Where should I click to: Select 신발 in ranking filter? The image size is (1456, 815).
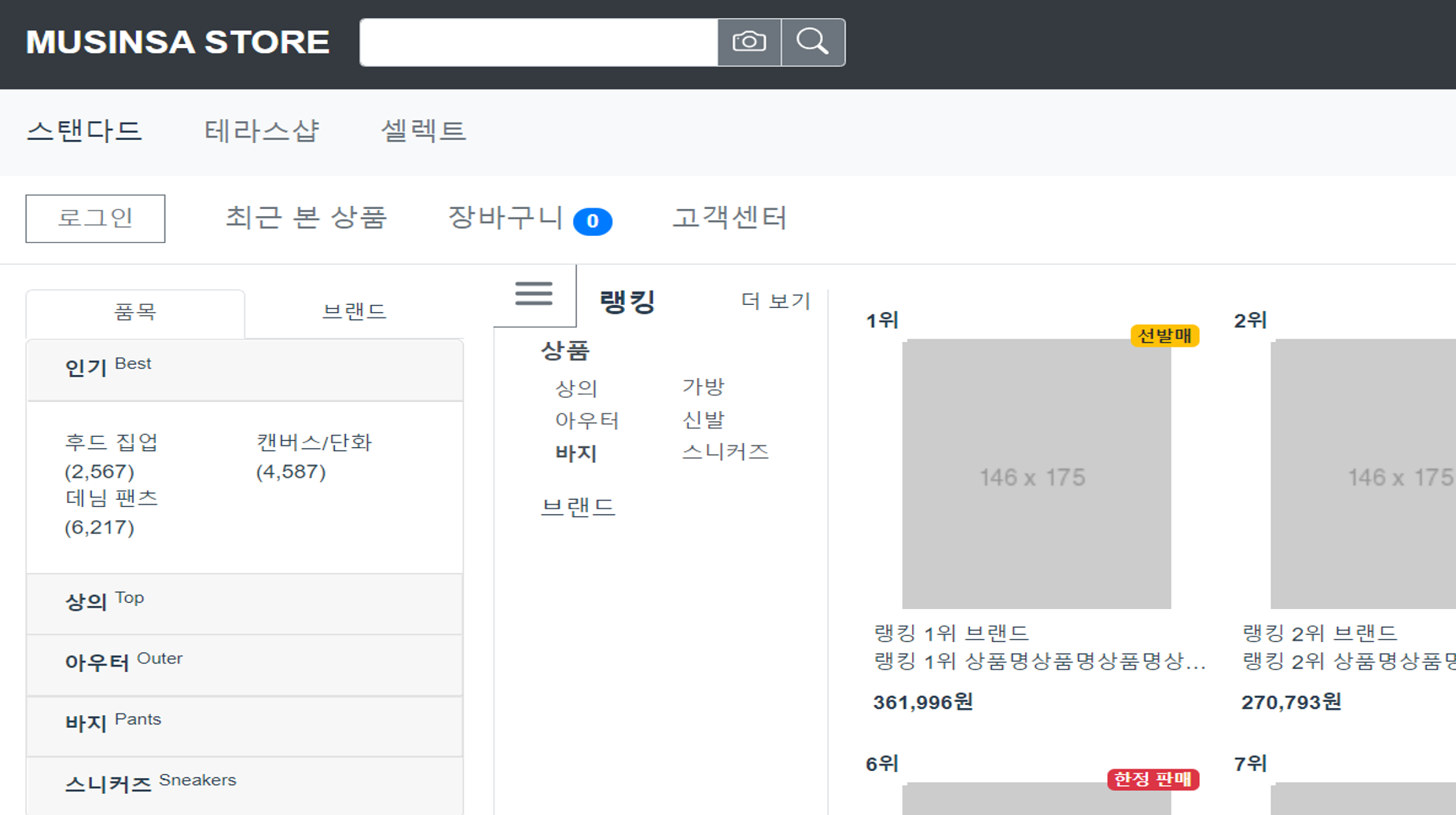coord(703,420)
